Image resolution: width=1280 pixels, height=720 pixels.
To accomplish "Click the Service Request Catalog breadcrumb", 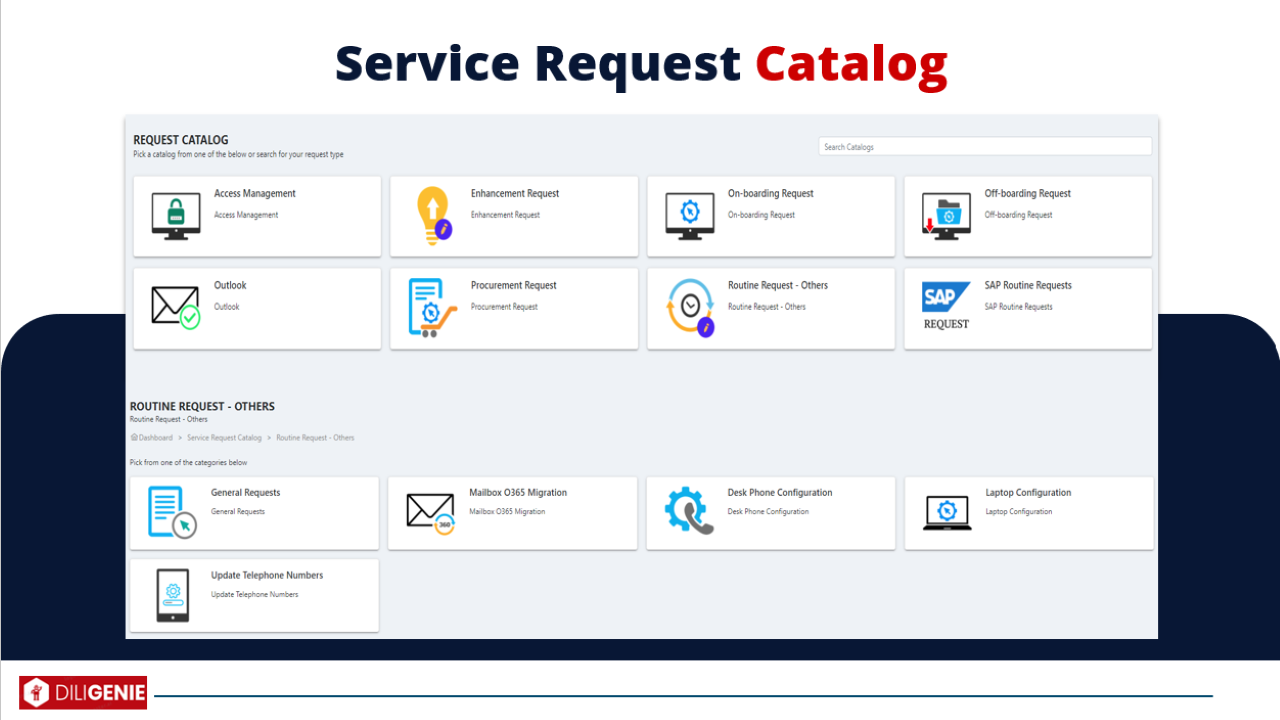I will (224, 437).
